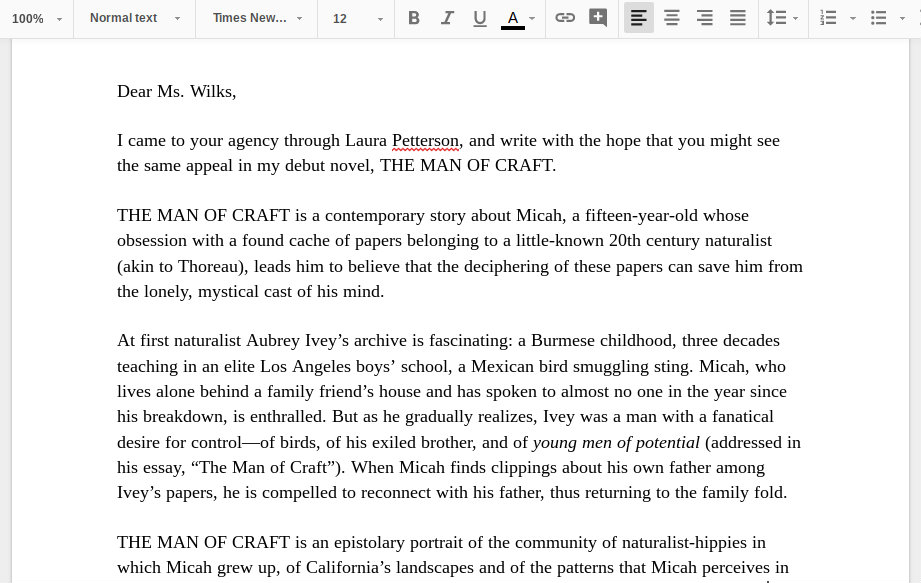Screen dimensions: 921x583
Task: Center-align the selected paragraph
Action: (671, 17)
